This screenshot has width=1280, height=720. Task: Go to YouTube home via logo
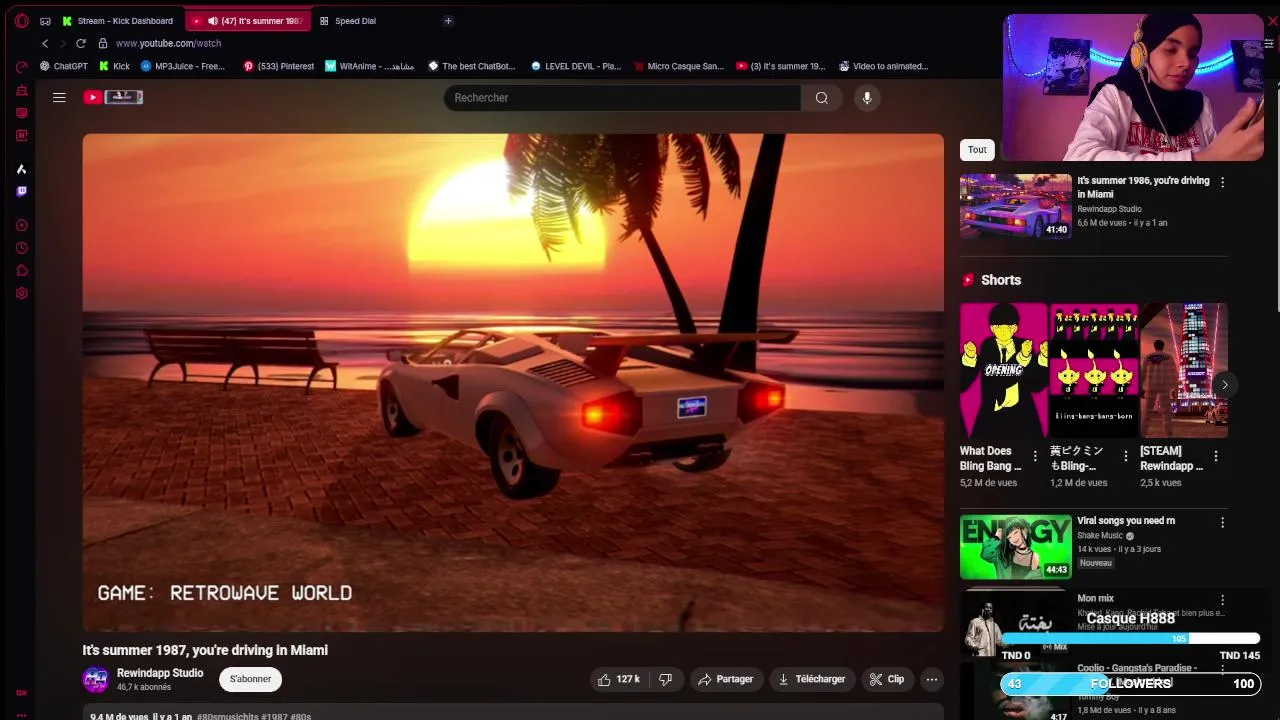coord(113,97)
